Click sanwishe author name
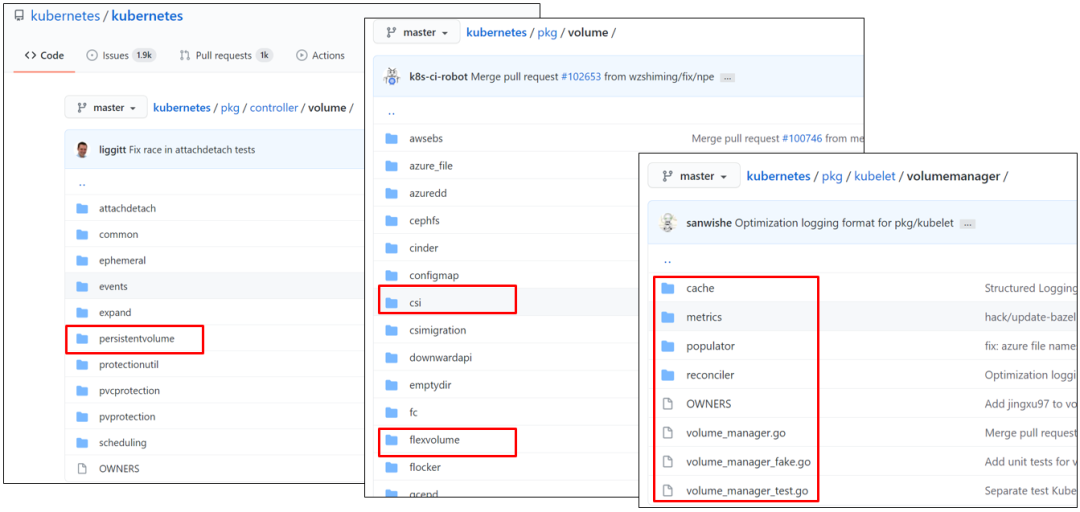Screen dimensions: 1080x512 (708, 223)
